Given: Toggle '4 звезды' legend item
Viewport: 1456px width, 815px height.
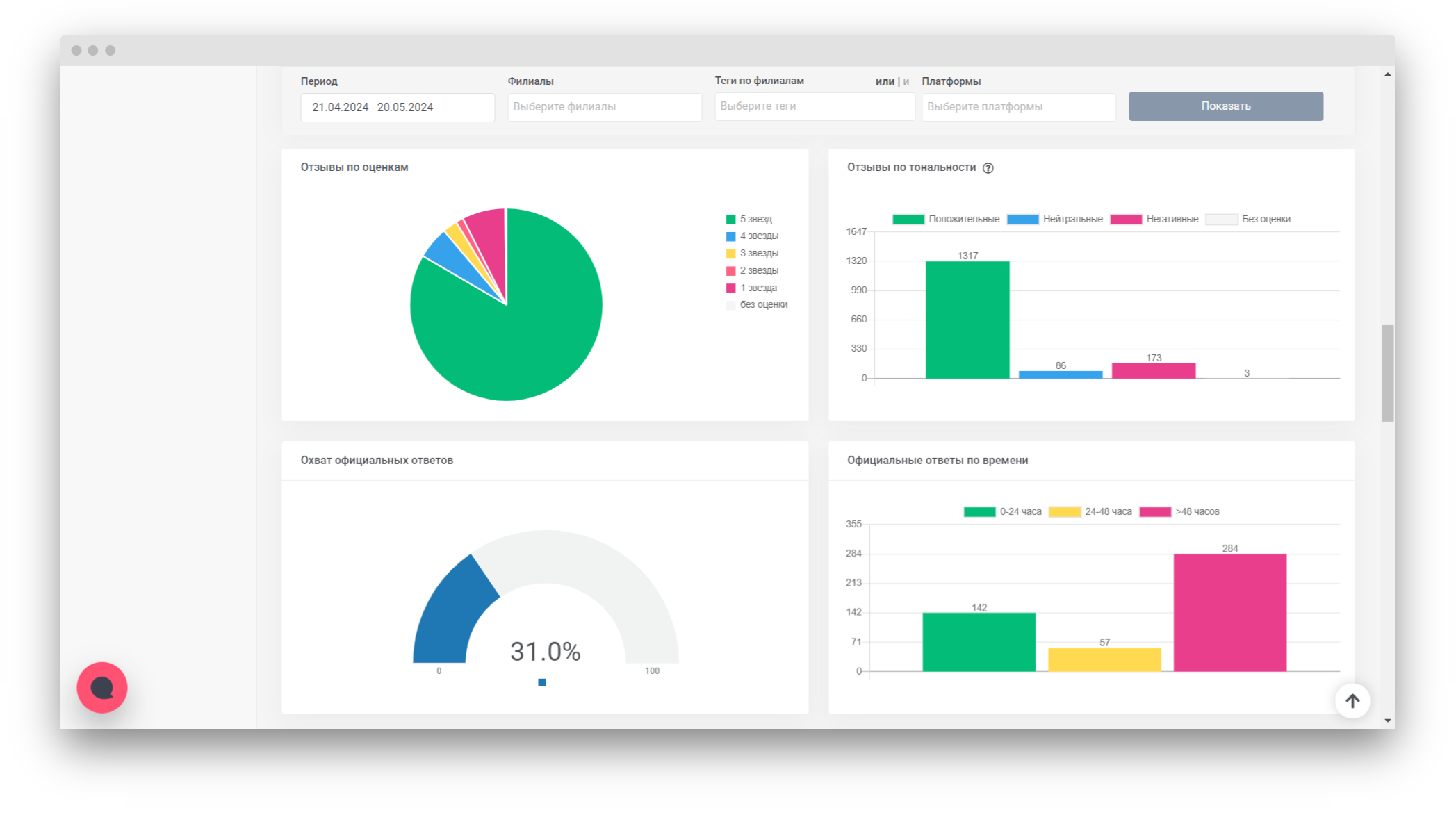Looking at the screenshot, I should [x=752, y=236].
